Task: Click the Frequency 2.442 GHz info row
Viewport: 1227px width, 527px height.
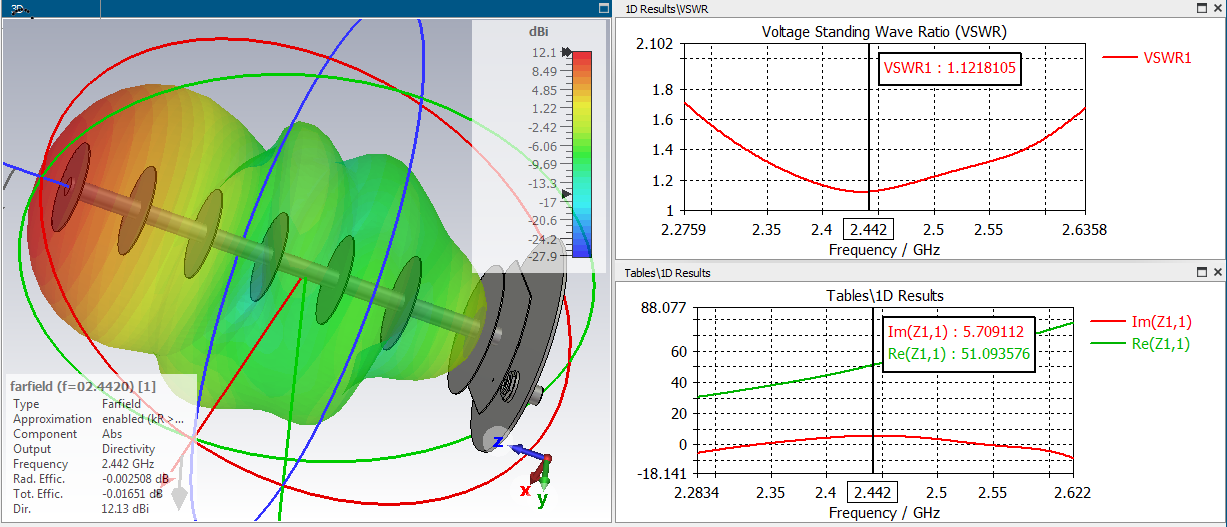Action: click(x=83, y=464)
